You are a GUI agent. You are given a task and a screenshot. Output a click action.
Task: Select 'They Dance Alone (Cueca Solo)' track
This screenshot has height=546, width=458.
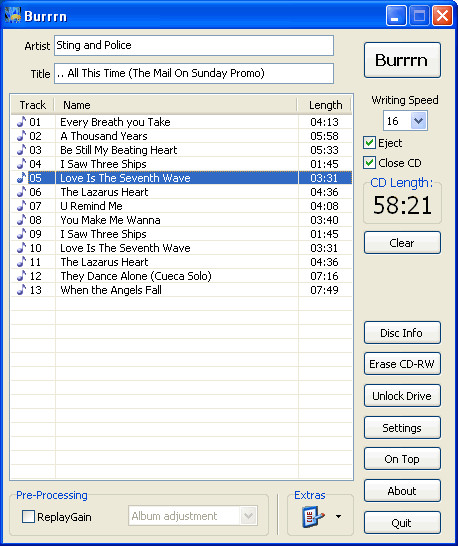click(181, 276)
